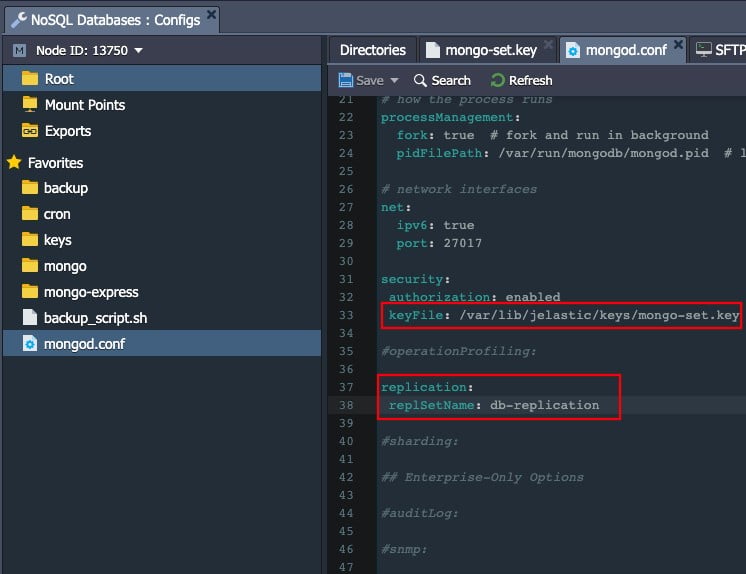Click the cron folder icon
746x574 pixels.
(30, 214)
